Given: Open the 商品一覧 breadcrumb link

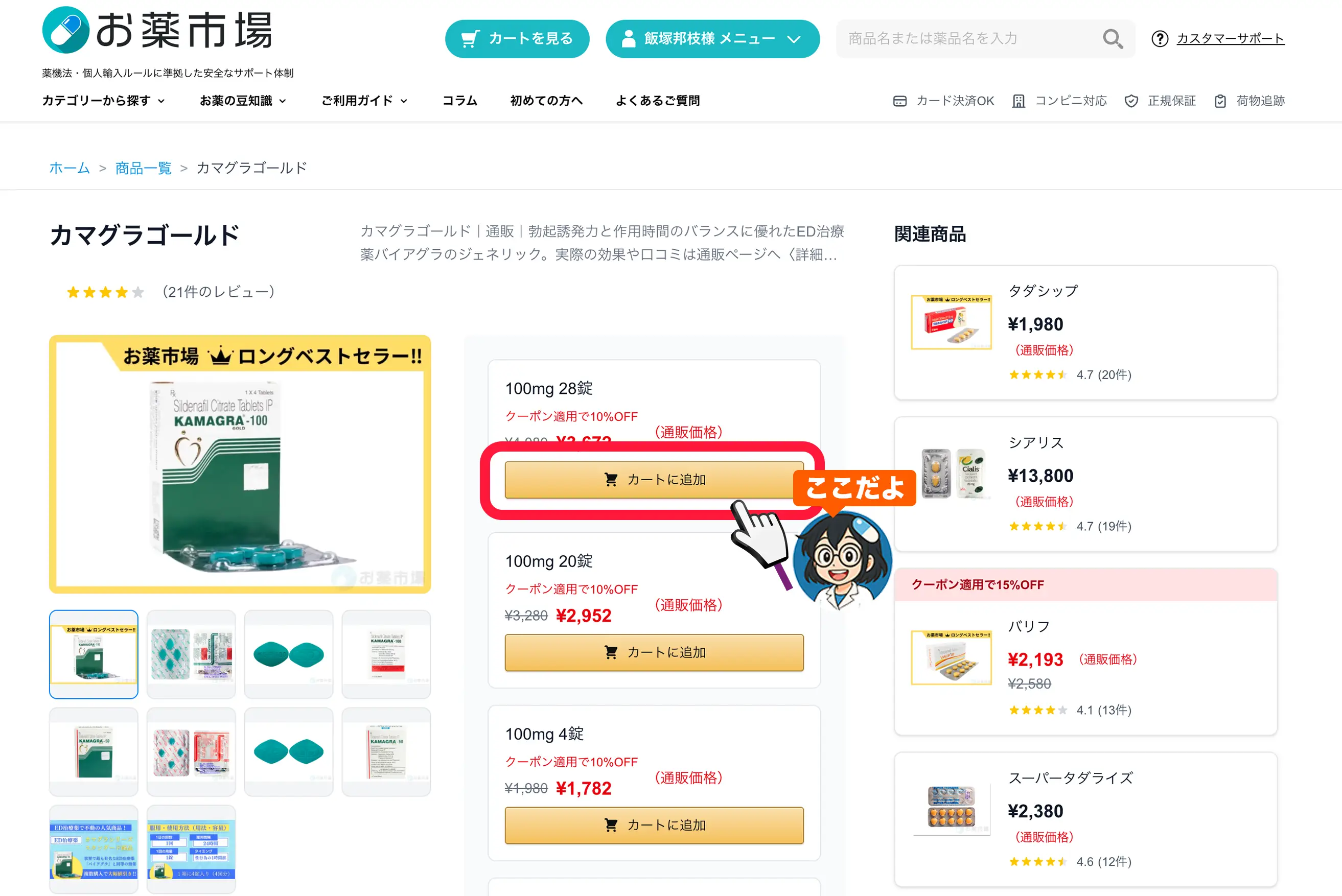Looking at the screenshot, I should coord(143,168).
